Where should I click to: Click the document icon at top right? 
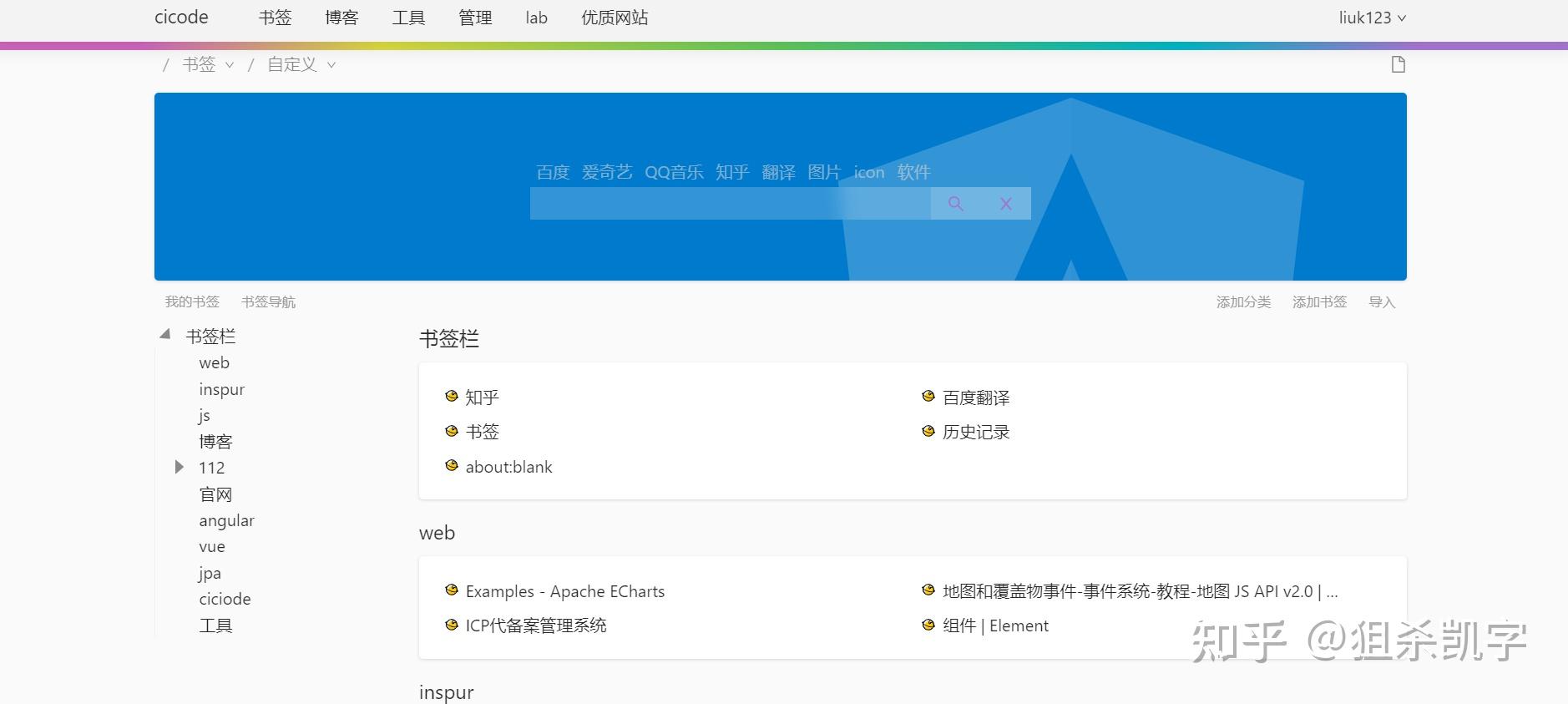coord(1399,64)
